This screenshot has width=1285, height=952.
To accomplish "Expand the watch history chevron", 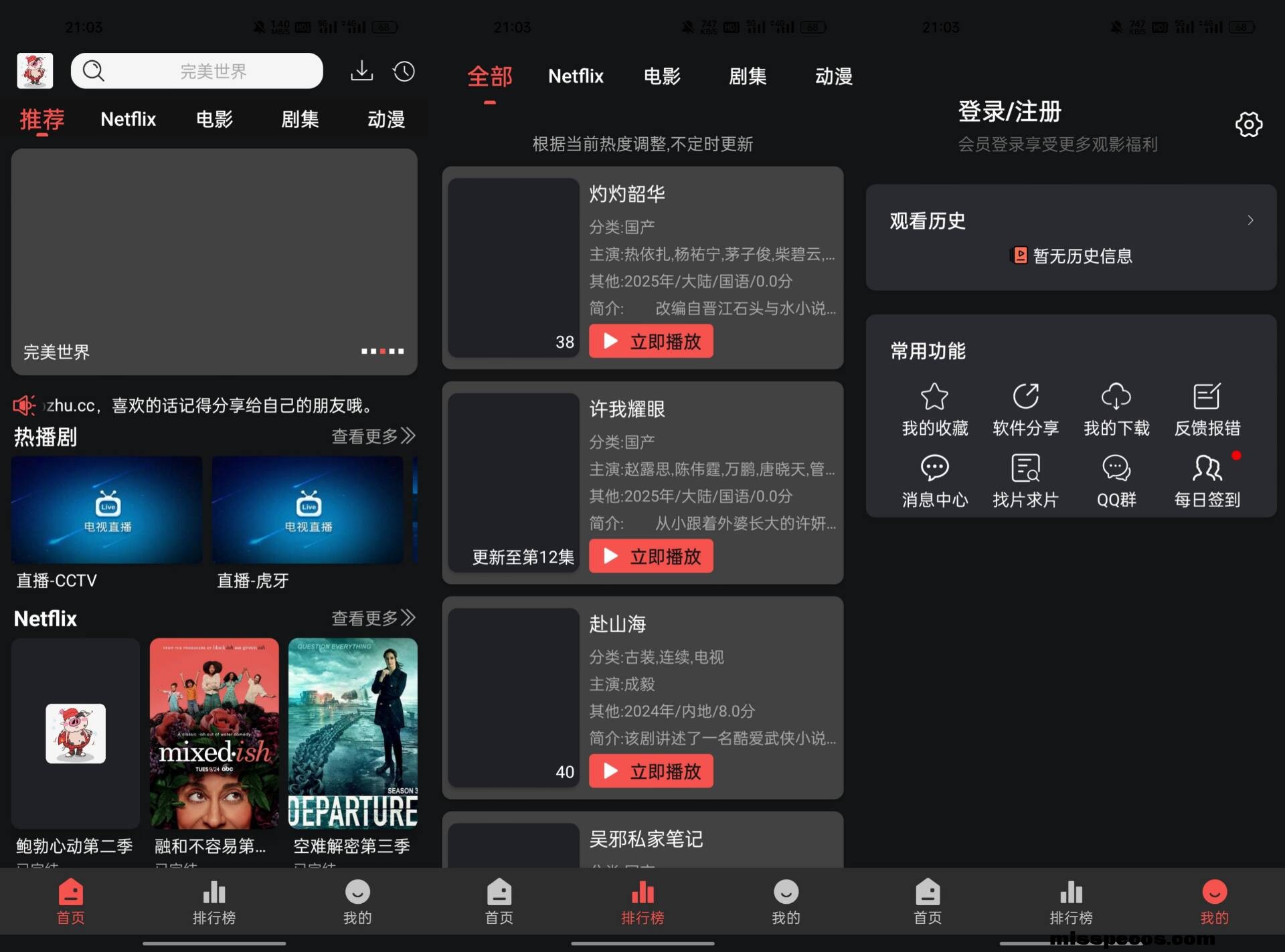I will pyautogui.click(x=1250, y=220).
